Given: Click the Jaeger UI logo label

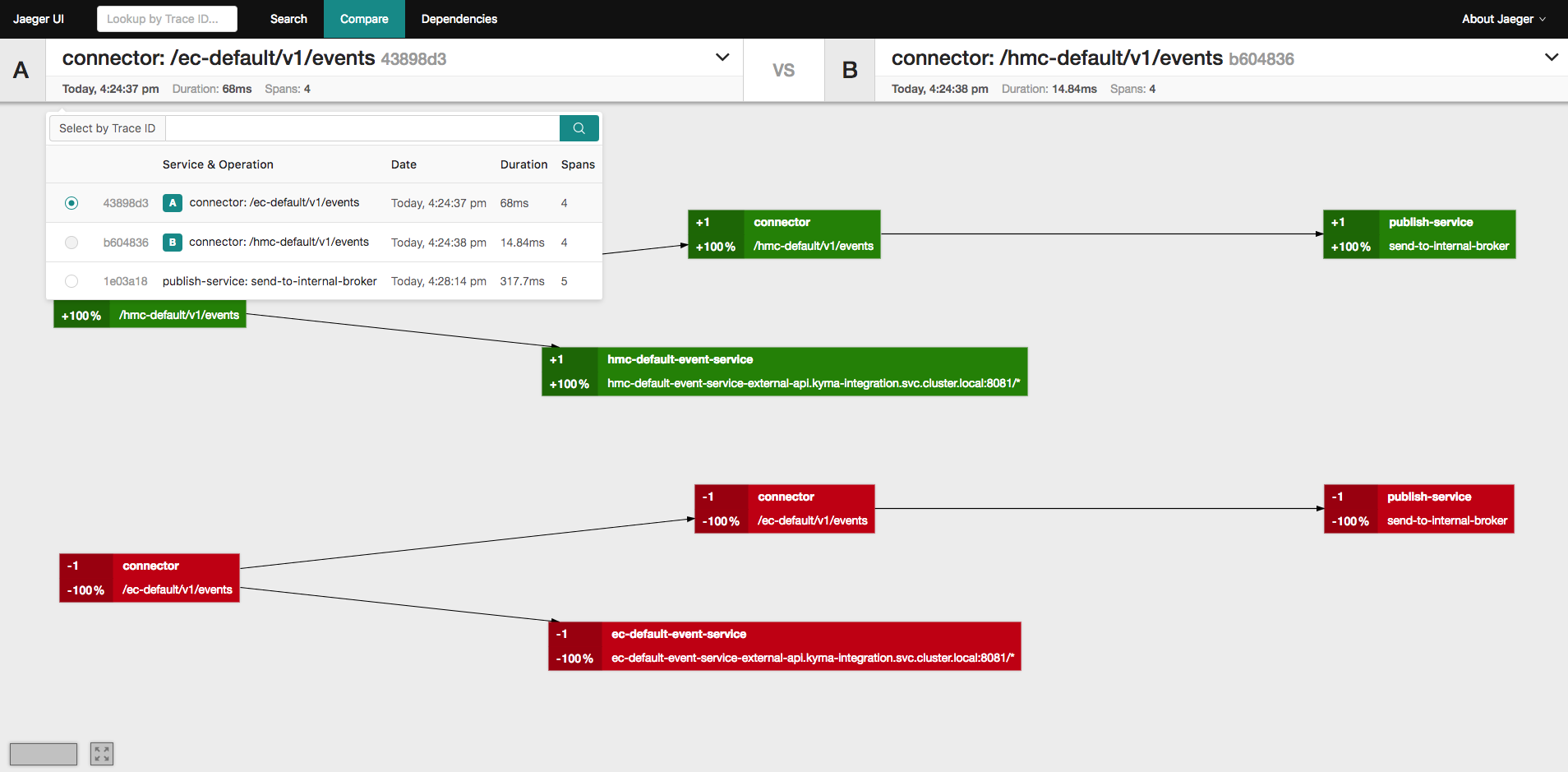Looking at the screenshot, I should 38,18.
